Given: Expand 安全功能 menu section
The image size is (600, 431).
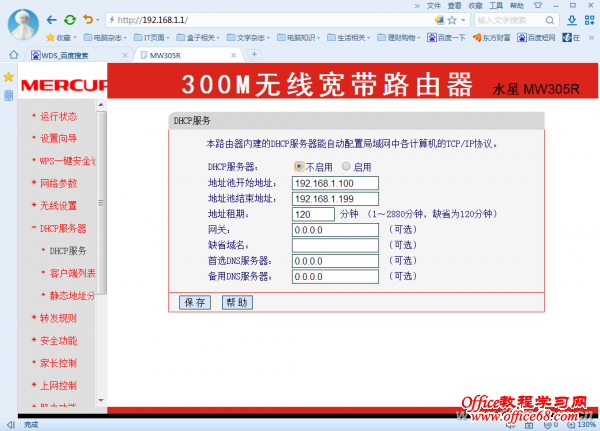Looking at the screenshot, I should [x=59, y=340].
